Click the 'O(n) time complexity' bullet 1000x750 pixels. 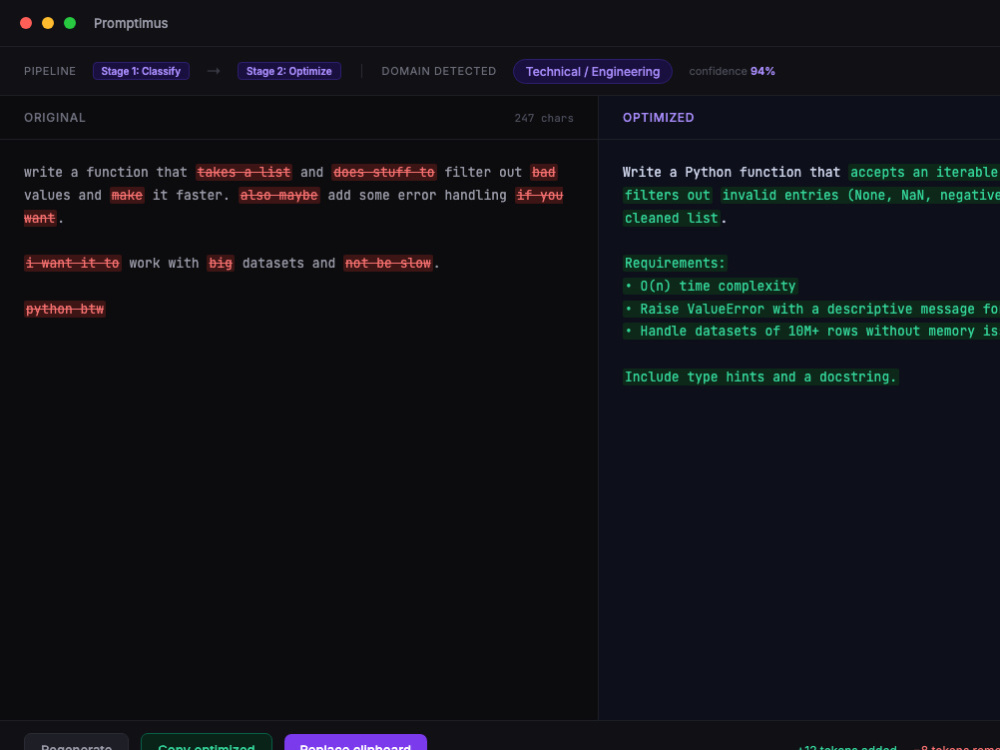tap(710, 286)
